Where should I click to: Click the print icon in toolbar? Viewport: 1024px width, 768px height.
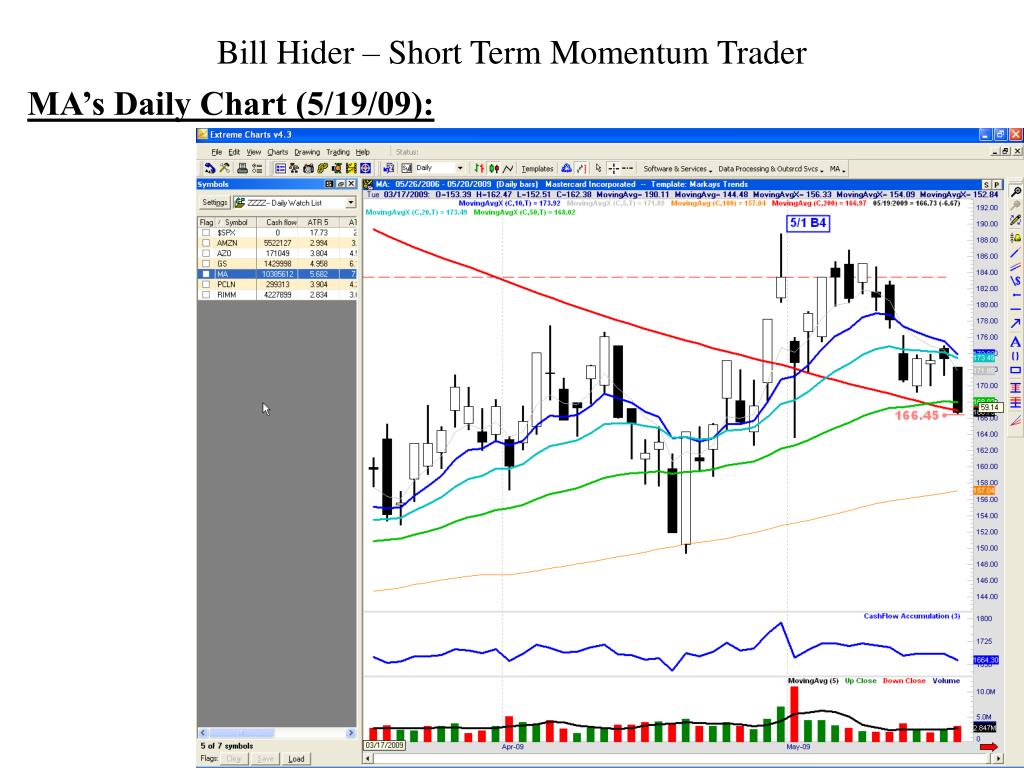point(242,168)
